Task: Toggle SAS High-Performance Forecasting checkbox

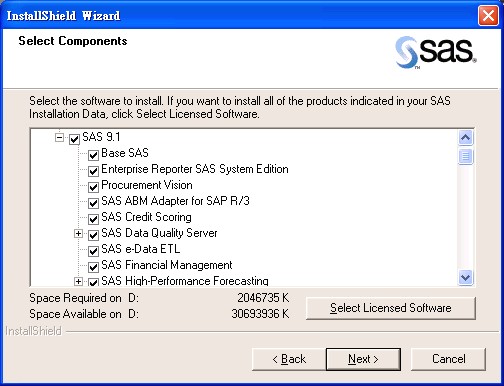Action: click(93, 282)
